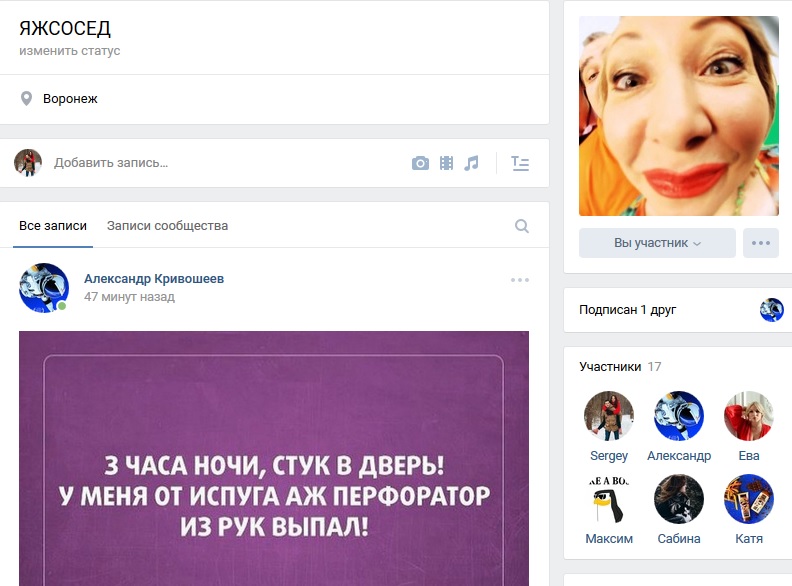792x586 pixels.
Task: Open the community main photo
Action: [x=679, y=116]
